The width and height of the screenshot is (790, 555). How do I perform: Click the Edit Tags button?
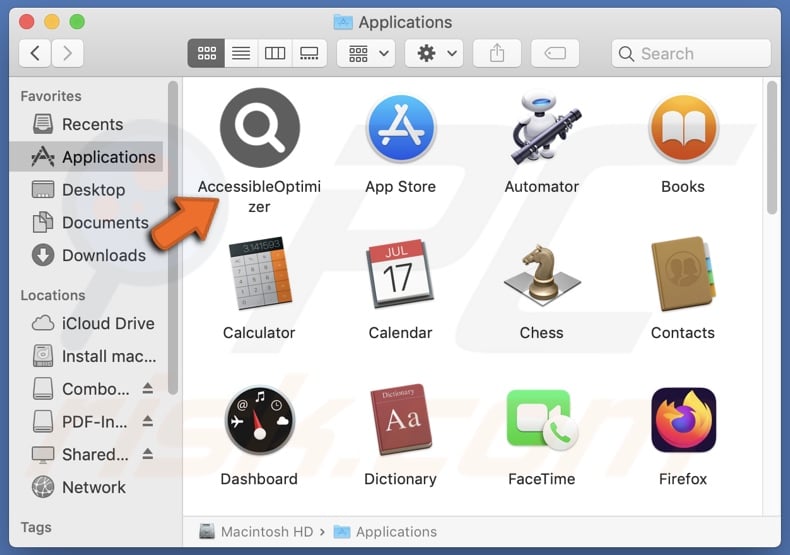pos(555,53)
